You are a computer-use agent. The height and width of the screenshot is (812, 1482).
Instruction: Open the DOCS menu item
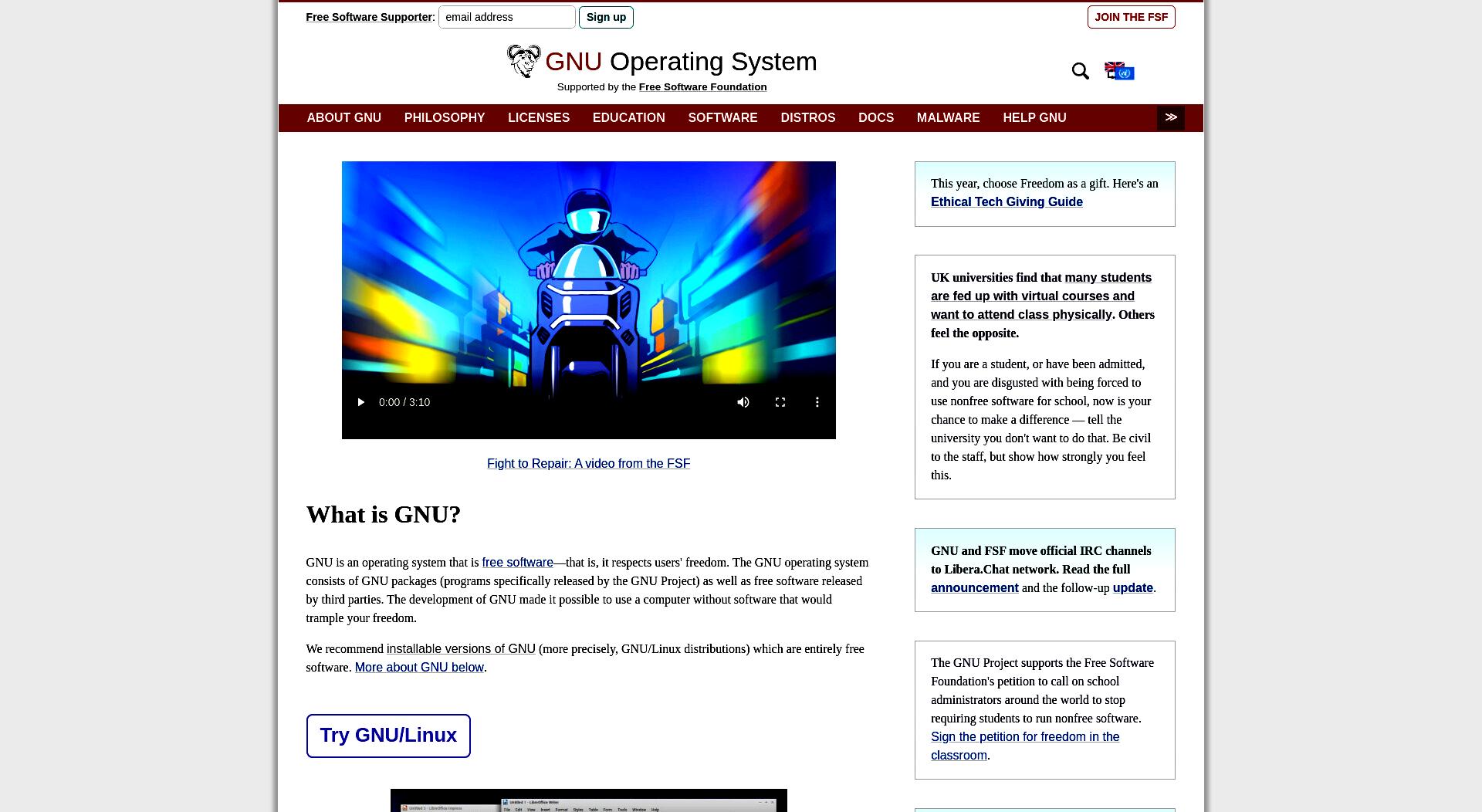click(x=876, y=117)
